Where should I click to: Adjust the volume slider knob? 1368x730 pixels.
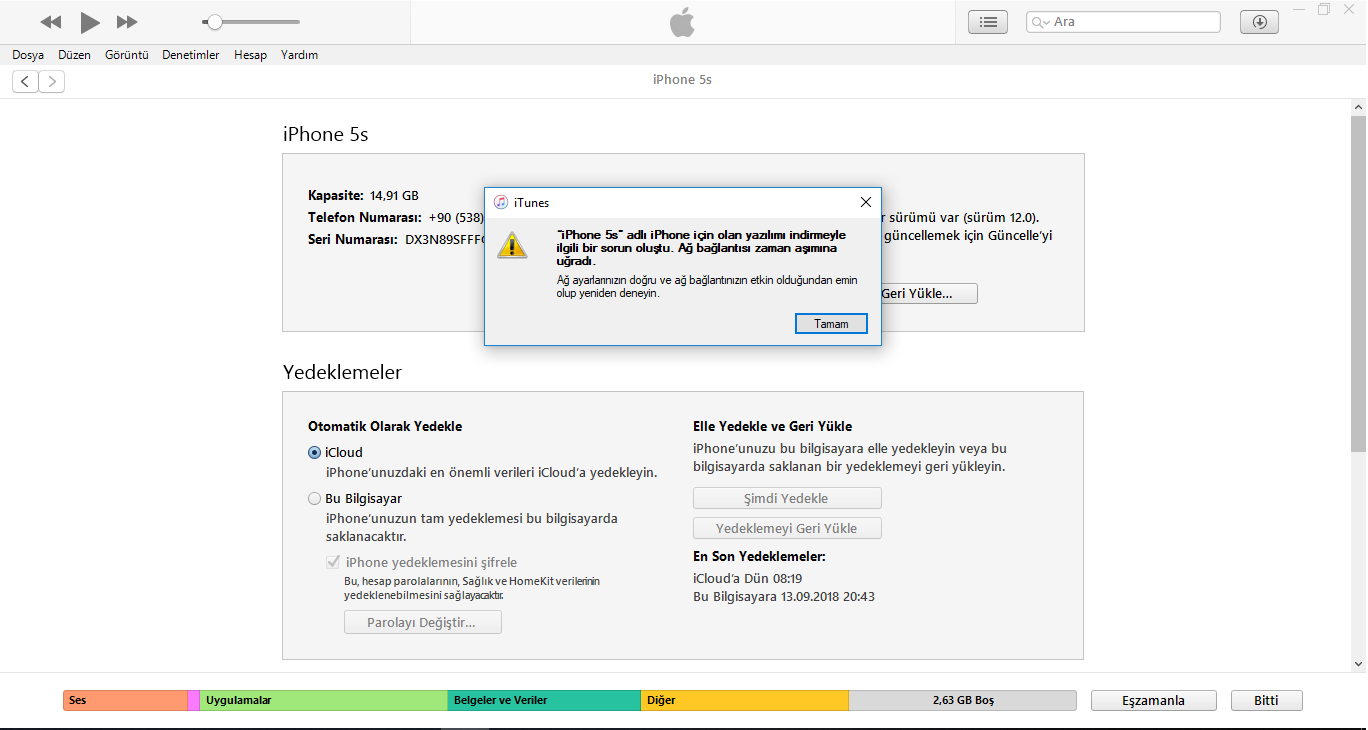pos(214,21)
